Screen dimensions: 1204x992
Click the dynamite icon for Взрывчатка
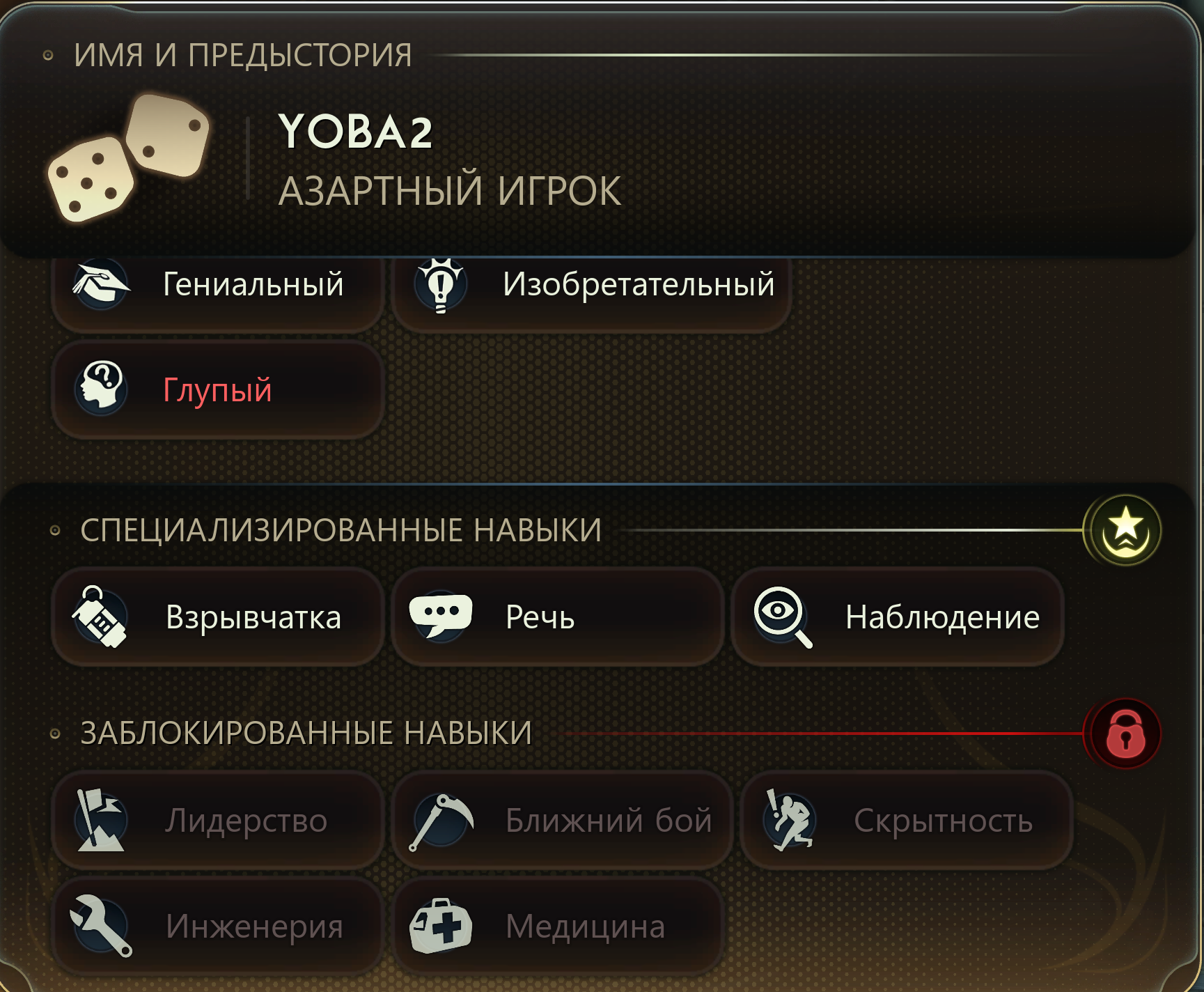pyautogui.click(x=100, y=617)
